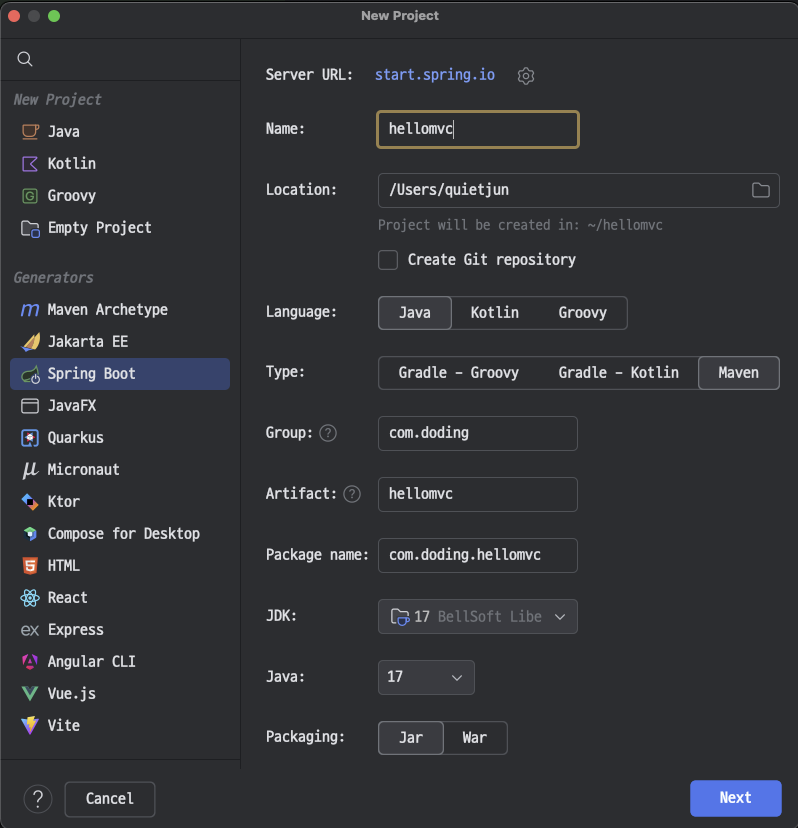Click the Vite lightning icon
The width and height of the screenshot is (798, 828).
pyautogui.click(x=30, y=726)
